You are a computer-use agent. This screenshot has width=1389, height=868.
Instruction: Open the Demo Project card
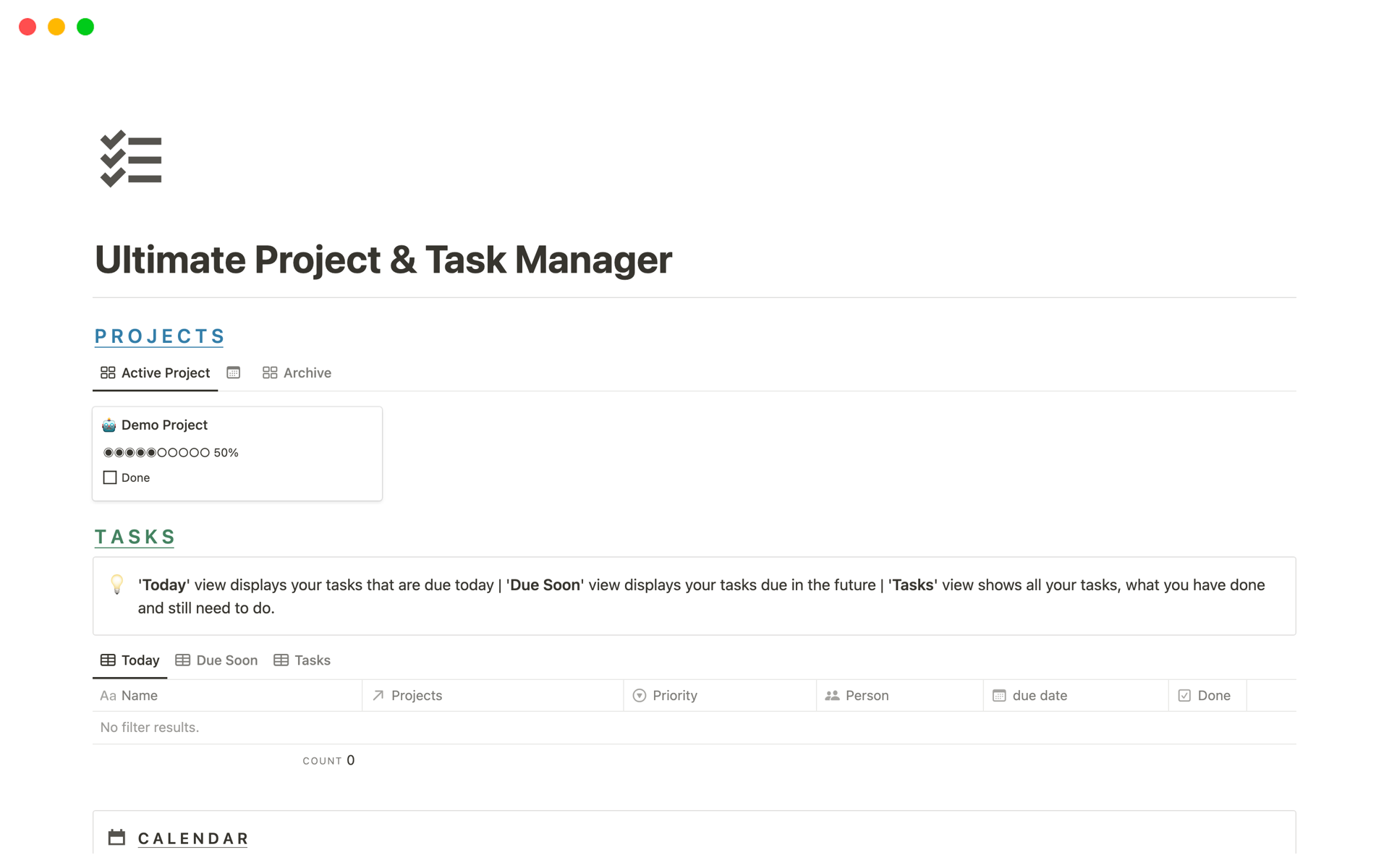pos(164,425)
